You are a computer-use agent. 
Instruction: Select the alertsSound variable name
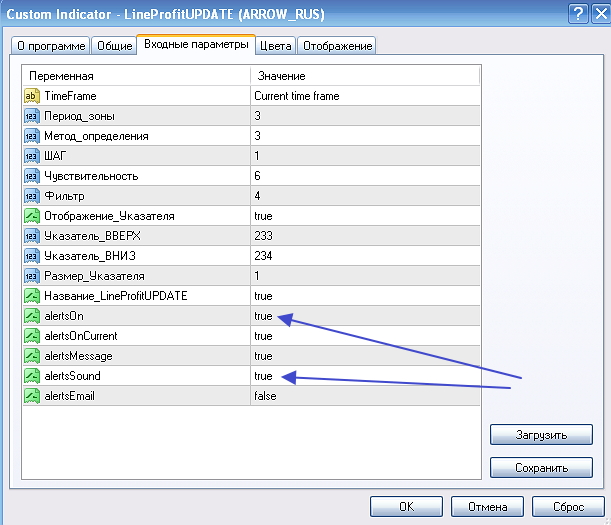pyautogui.click(x=72, y=376)
